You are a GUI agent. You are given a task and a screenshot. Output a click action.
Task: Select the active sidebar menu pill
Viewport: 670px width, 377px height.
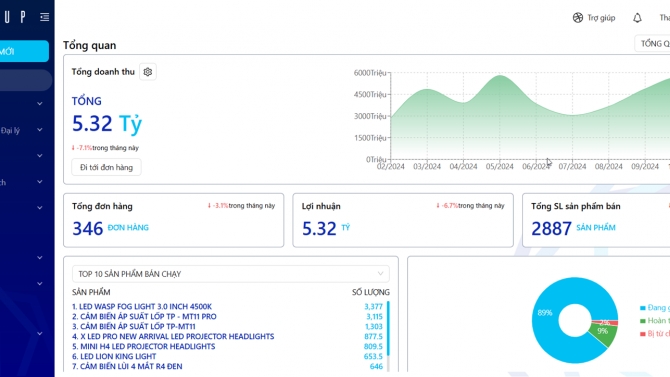pyautogui.click(x=26, y=80)
